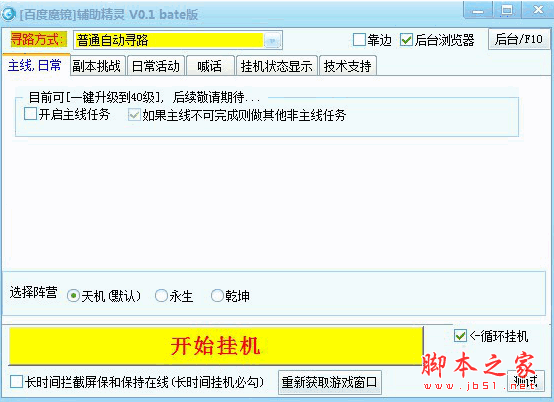Viewport: 554px width, 402px height.
Task: Maximize the 辅助精灵 window
Action: coord(507,10)
